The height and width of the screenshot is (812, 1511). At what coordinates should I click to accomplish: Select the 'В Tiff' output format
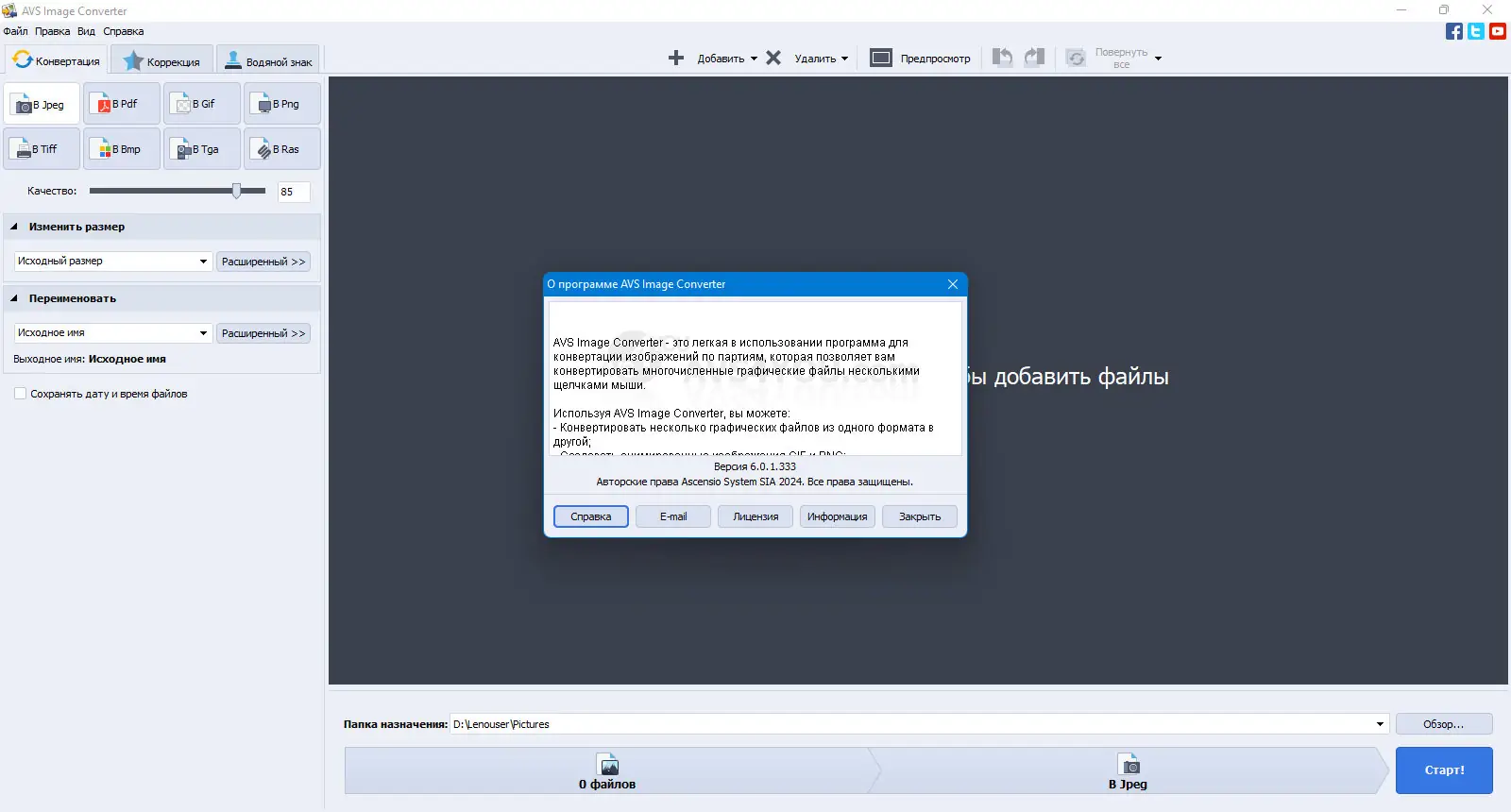42,149
